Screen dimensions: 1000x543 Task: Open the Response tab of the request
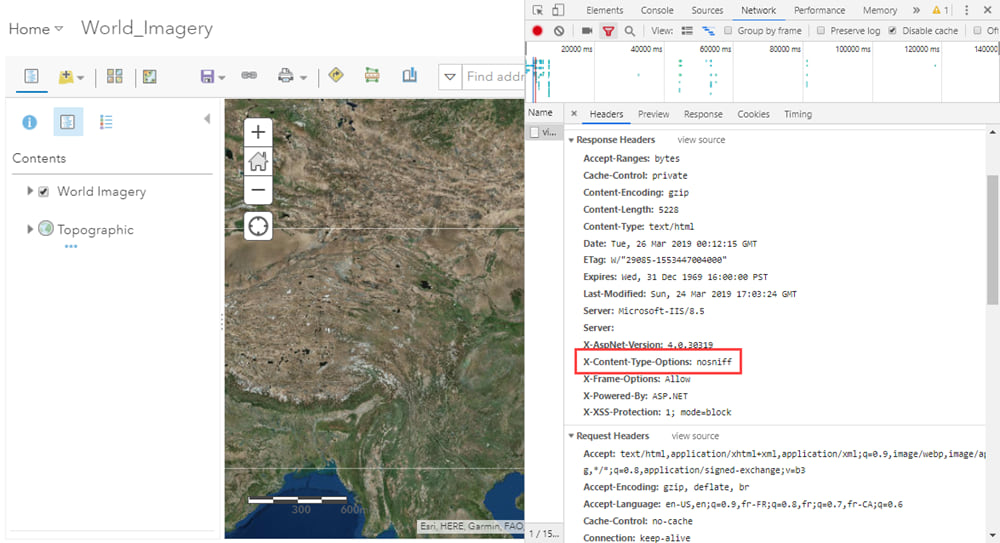[x=703, y=114]
